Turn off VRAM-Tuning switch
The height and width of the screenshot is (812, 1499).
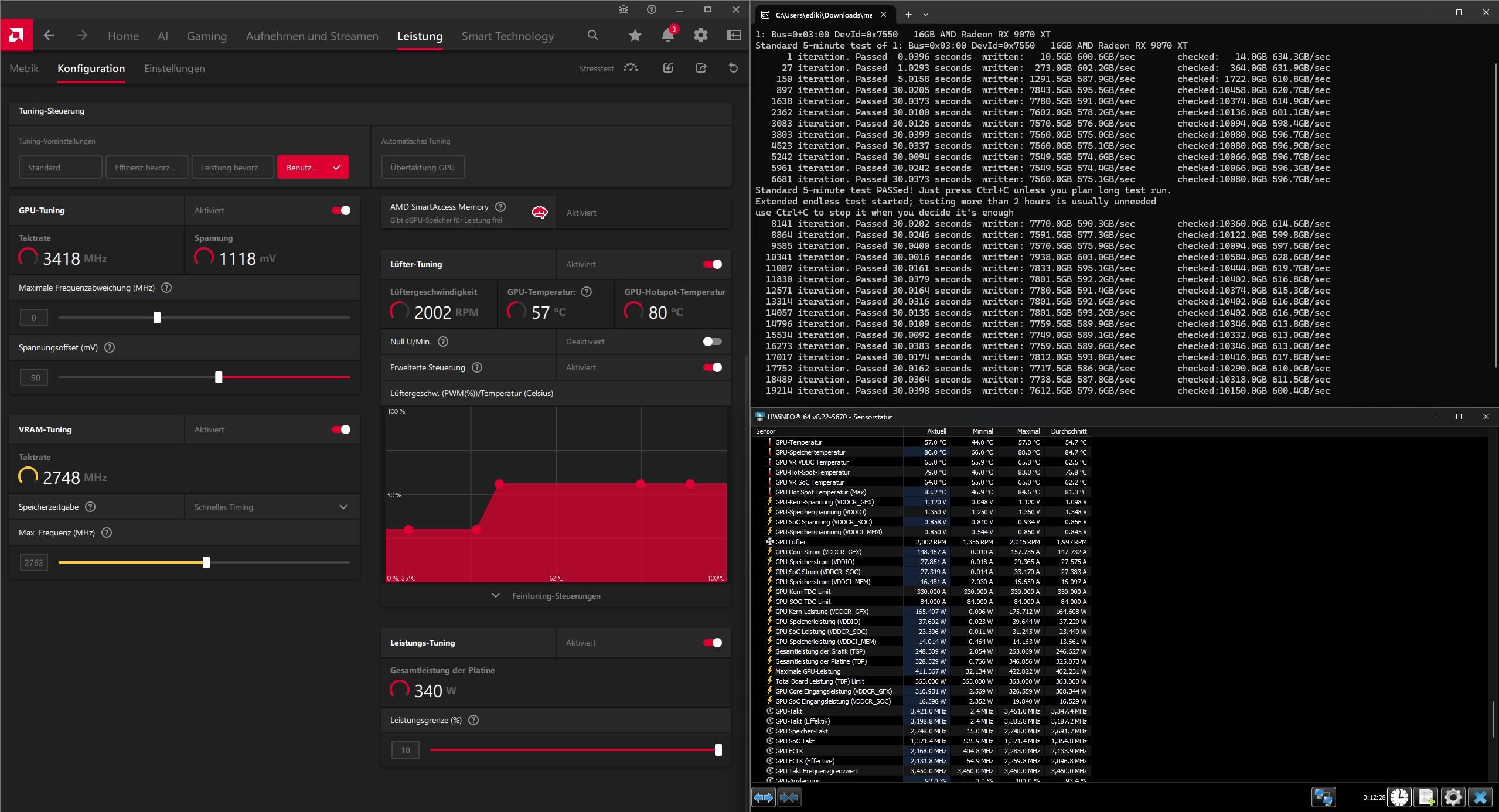(341, 429)
